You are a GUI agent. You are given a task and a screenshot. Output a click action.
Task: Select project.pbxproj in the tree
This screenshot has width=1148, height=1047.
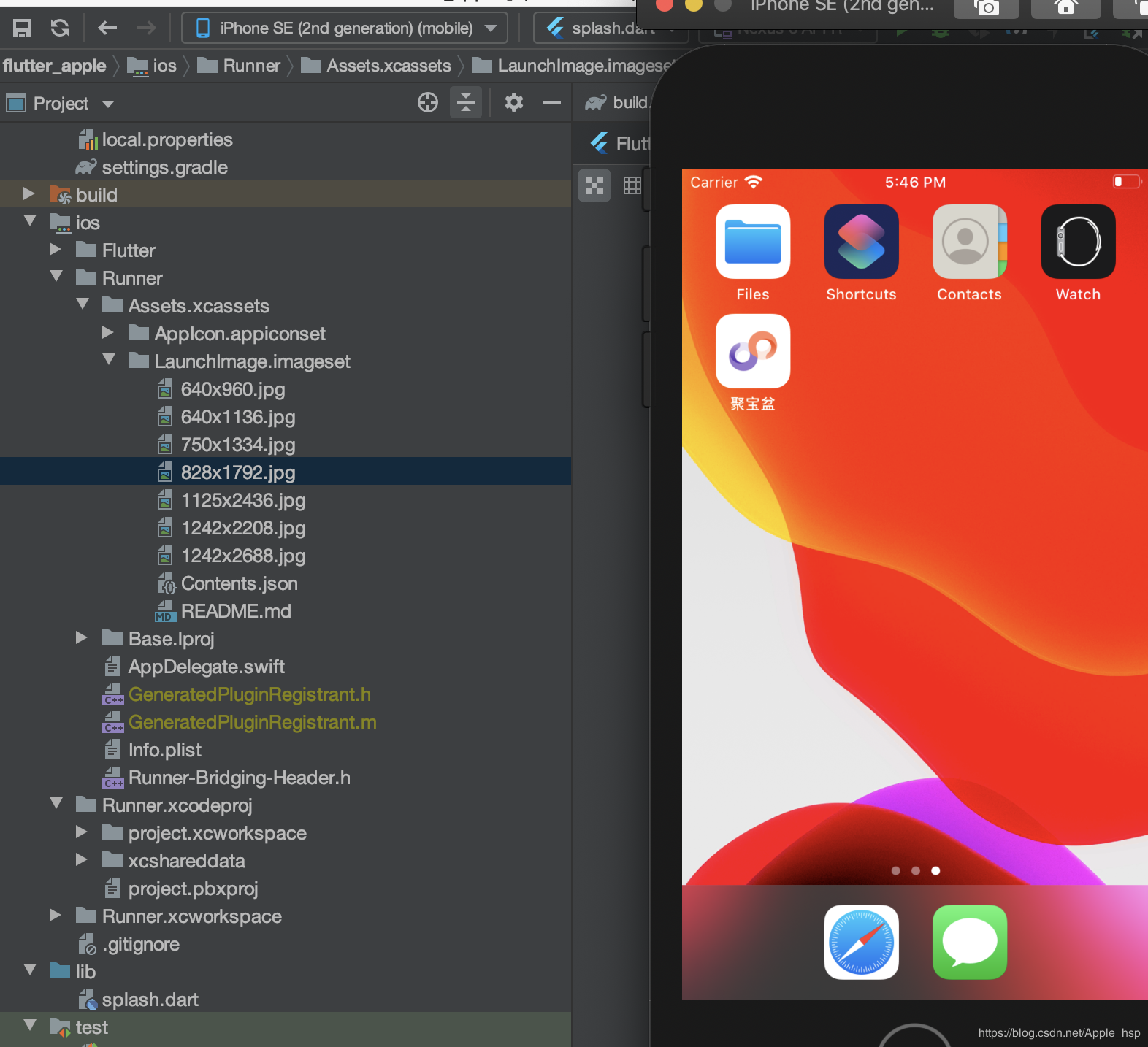[x=194, y=889]
